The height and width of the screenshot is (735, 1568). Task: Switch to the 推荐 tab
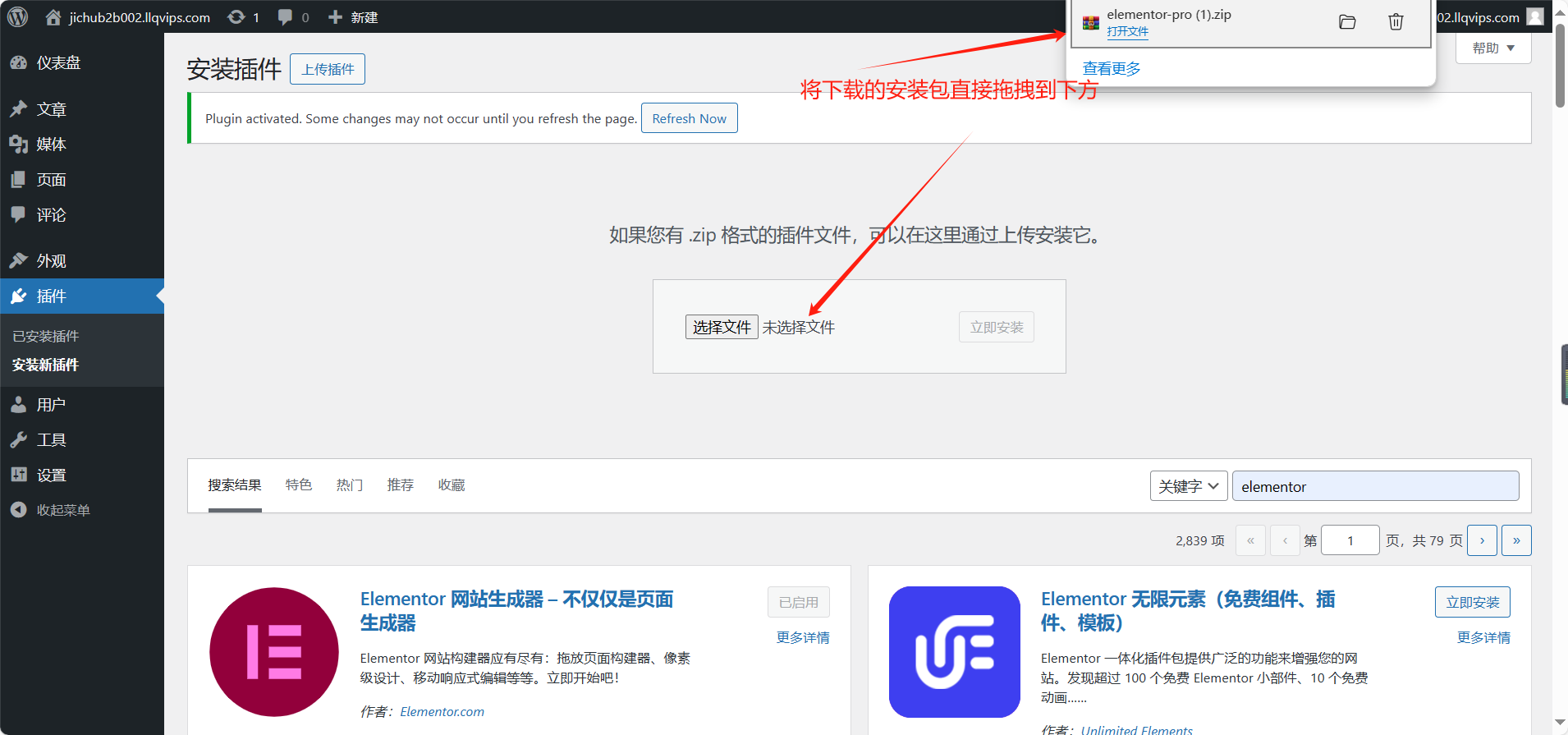[401, 485]
